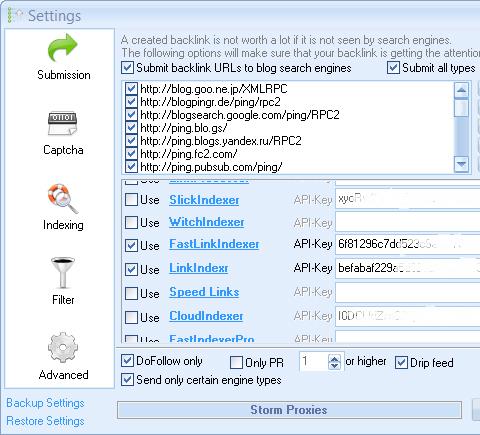Select the Captcha tab label
Image resolution: width=480 pixels, height=435 pixels.
coord(63,150)
